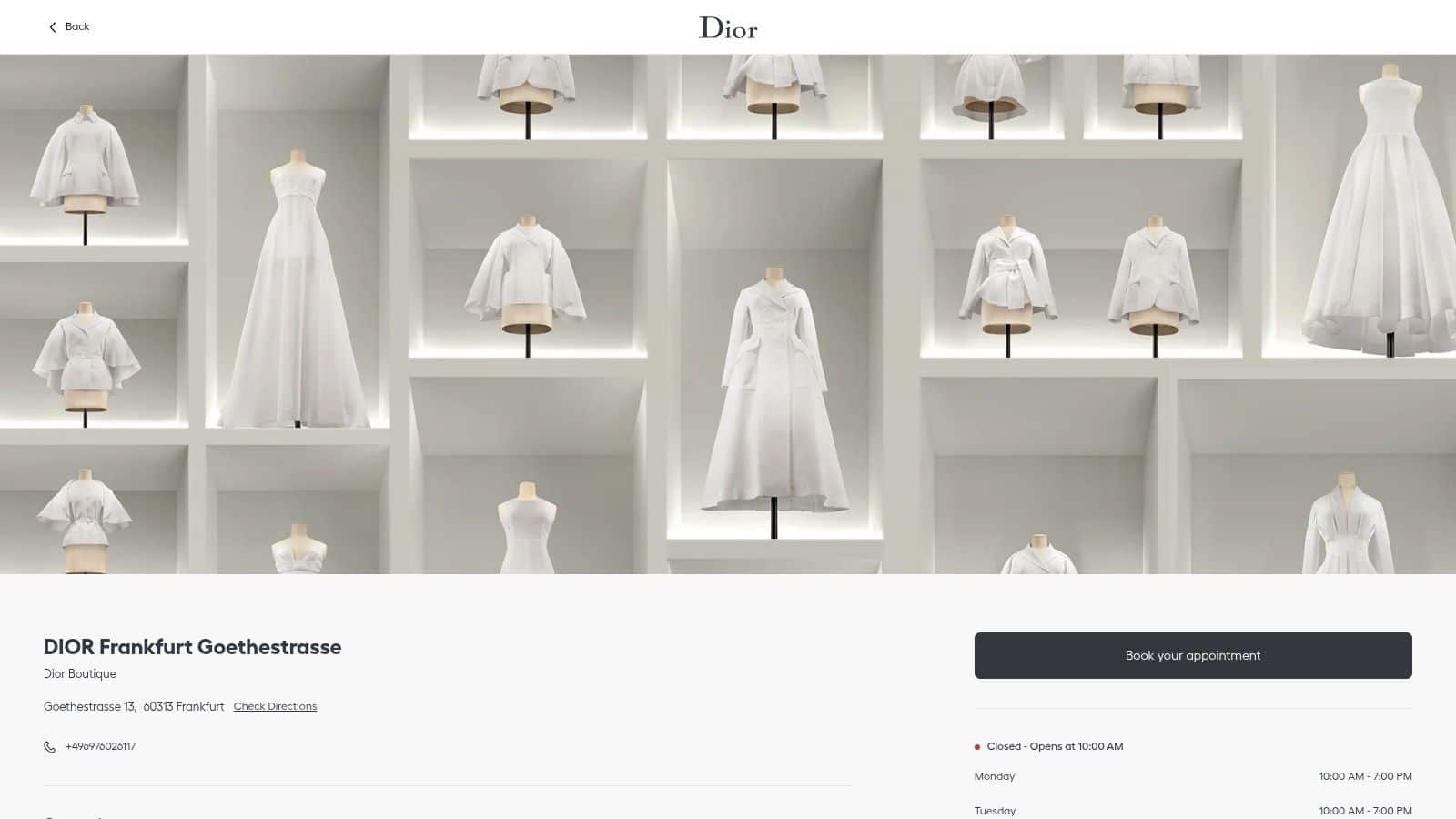Open Check Directions link
Viewport: 1456px width, 819px height.
click(x=274, y=706)
